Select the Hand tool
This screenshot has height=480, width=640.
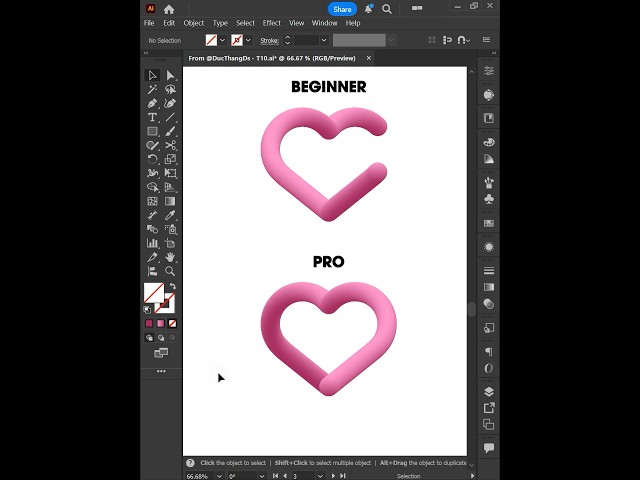(x=170, y=257)
